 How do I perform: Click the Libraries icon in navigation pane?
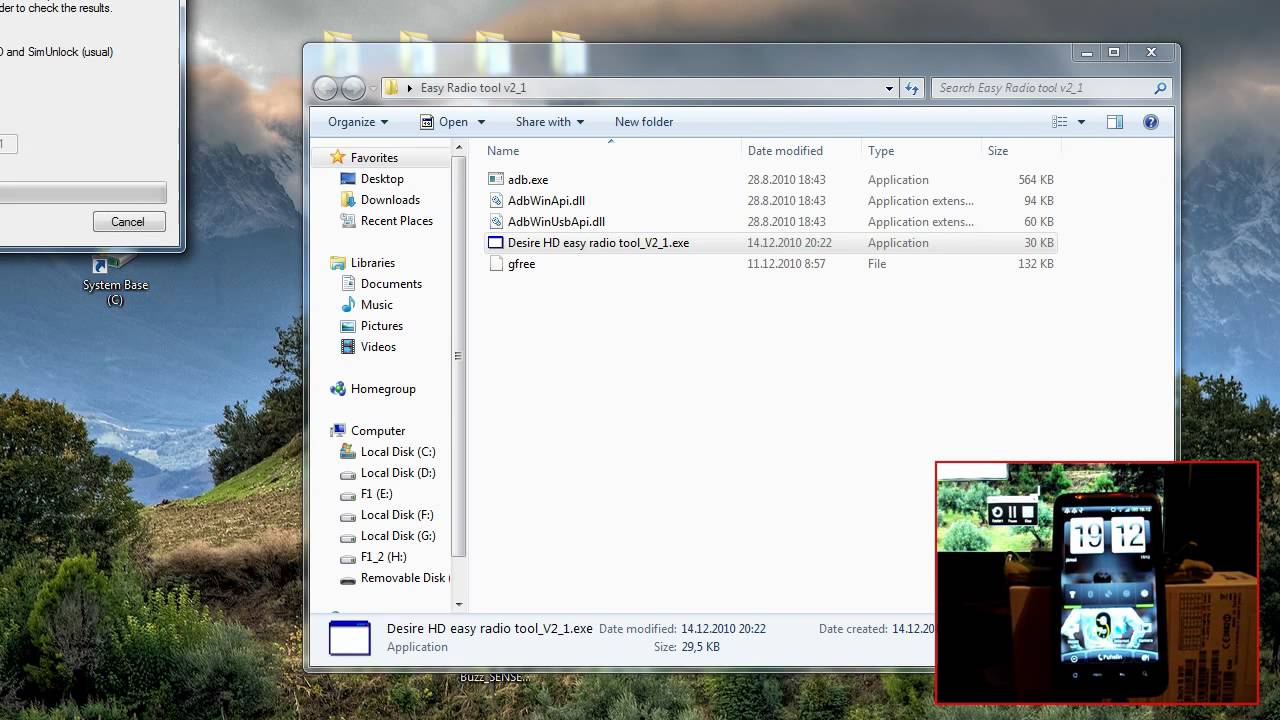click(338, 263)
